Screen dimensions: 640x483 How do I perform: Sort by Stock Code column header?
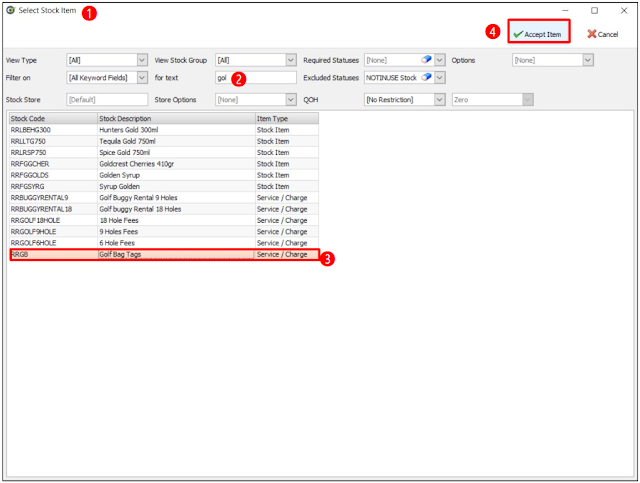(53, 119)
